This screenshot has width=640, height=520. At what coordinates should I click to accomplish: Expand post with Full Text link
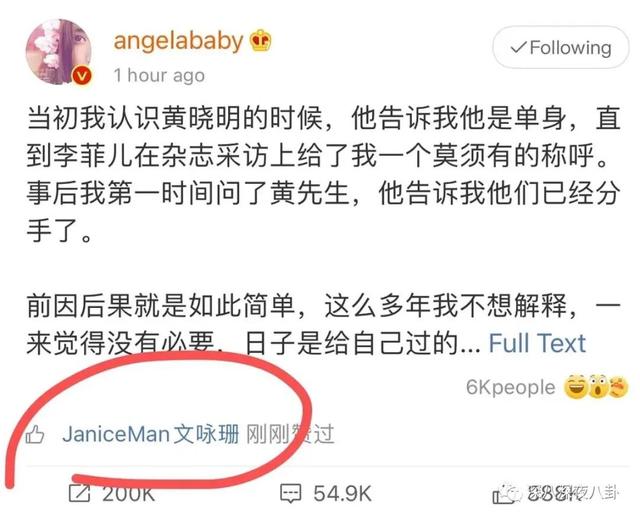coord(537,343)
